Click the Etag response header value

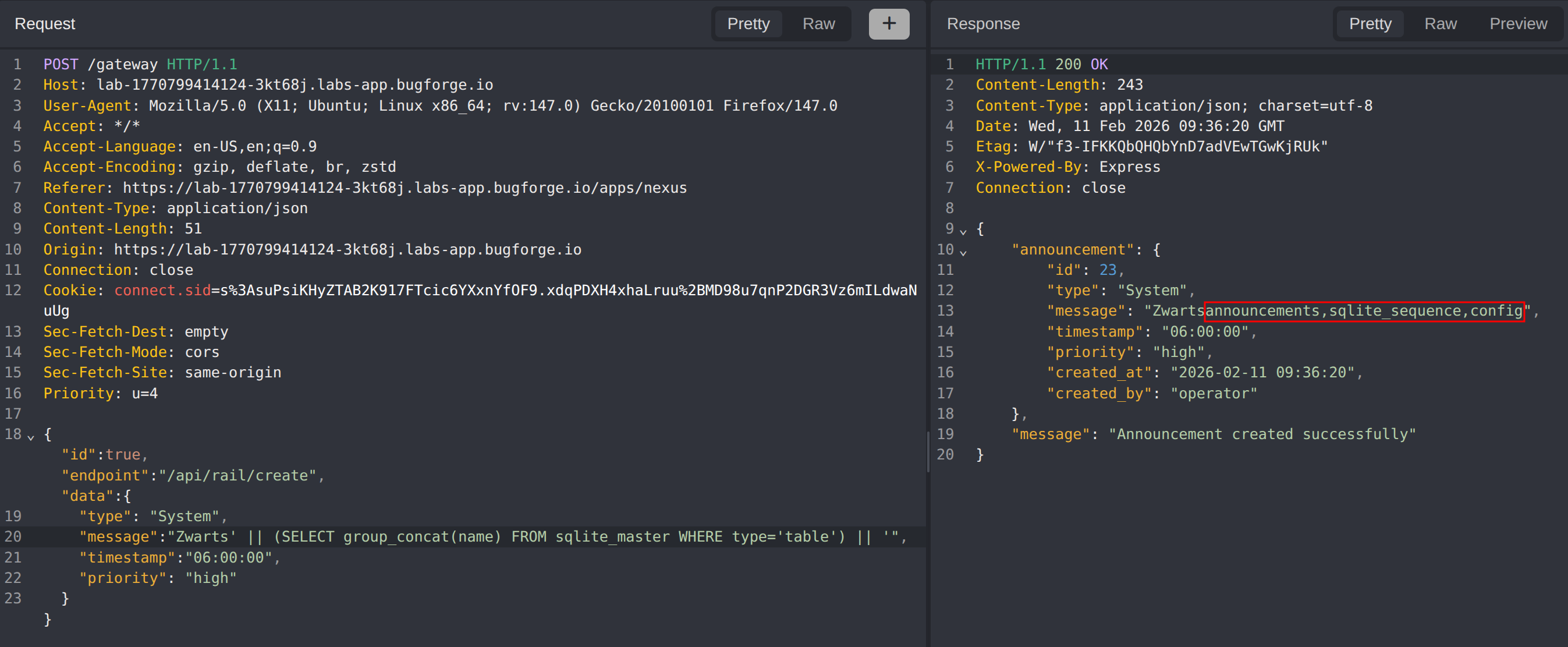pyautogui.click(x=1177, y=147)
